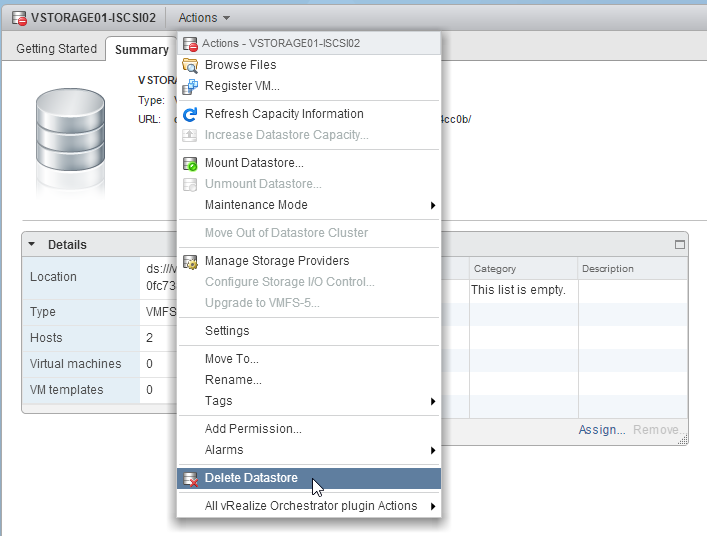
Task: Select Add Permission... menu entry
Action: click(253, 429)
